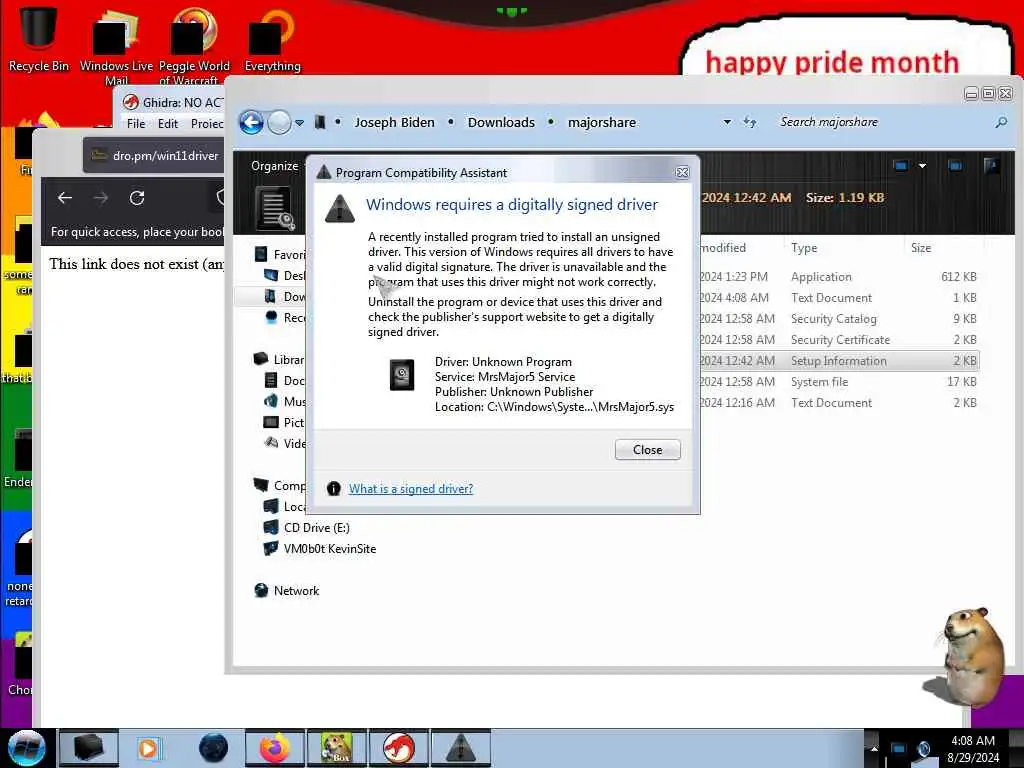Open the media player taskbar icon
The width and height of the screenshot is (1024, 768).
(149, 748)
